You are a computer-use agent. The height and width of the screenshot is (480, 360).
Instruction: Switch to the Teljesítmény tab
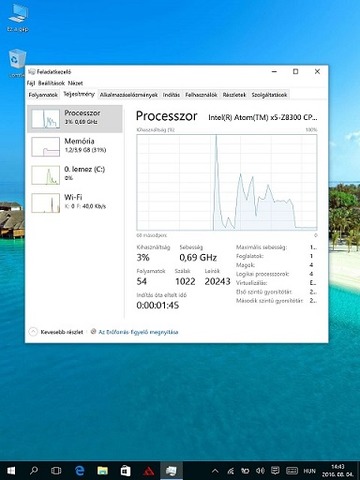click(79, 94)
